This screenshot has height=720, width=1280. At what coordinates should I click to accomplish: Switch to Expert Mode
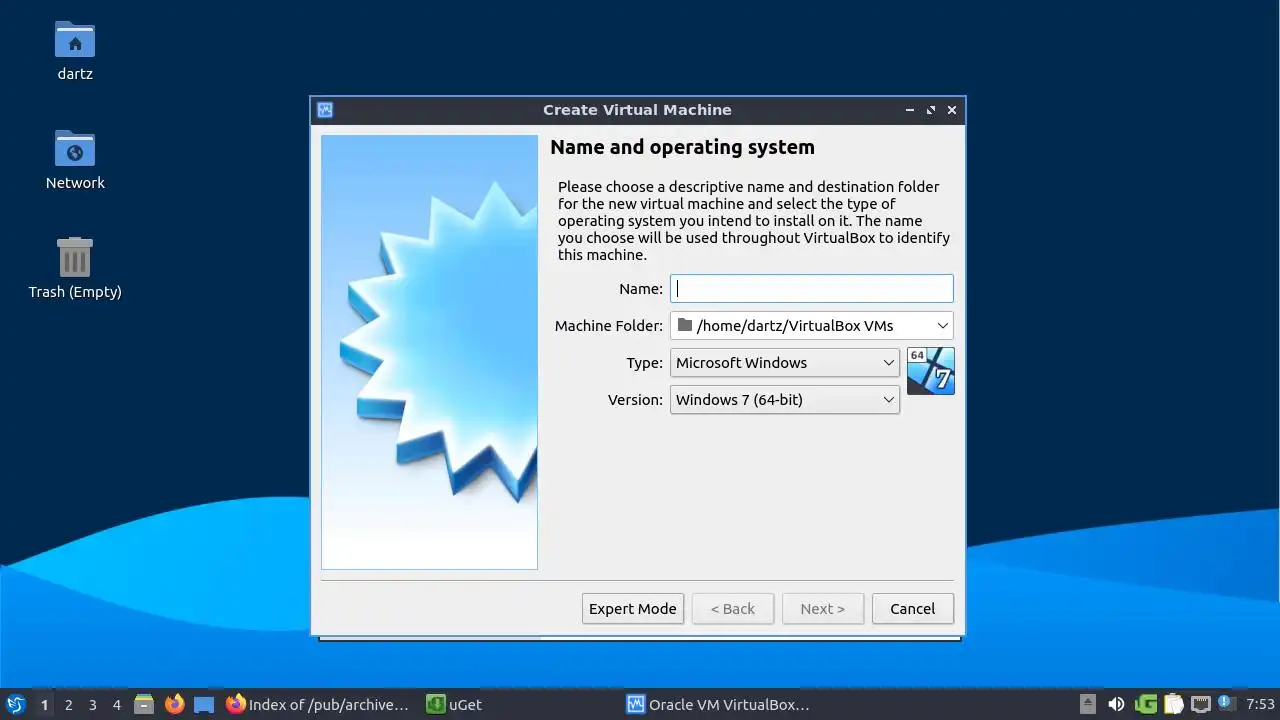tap(633, 608)
